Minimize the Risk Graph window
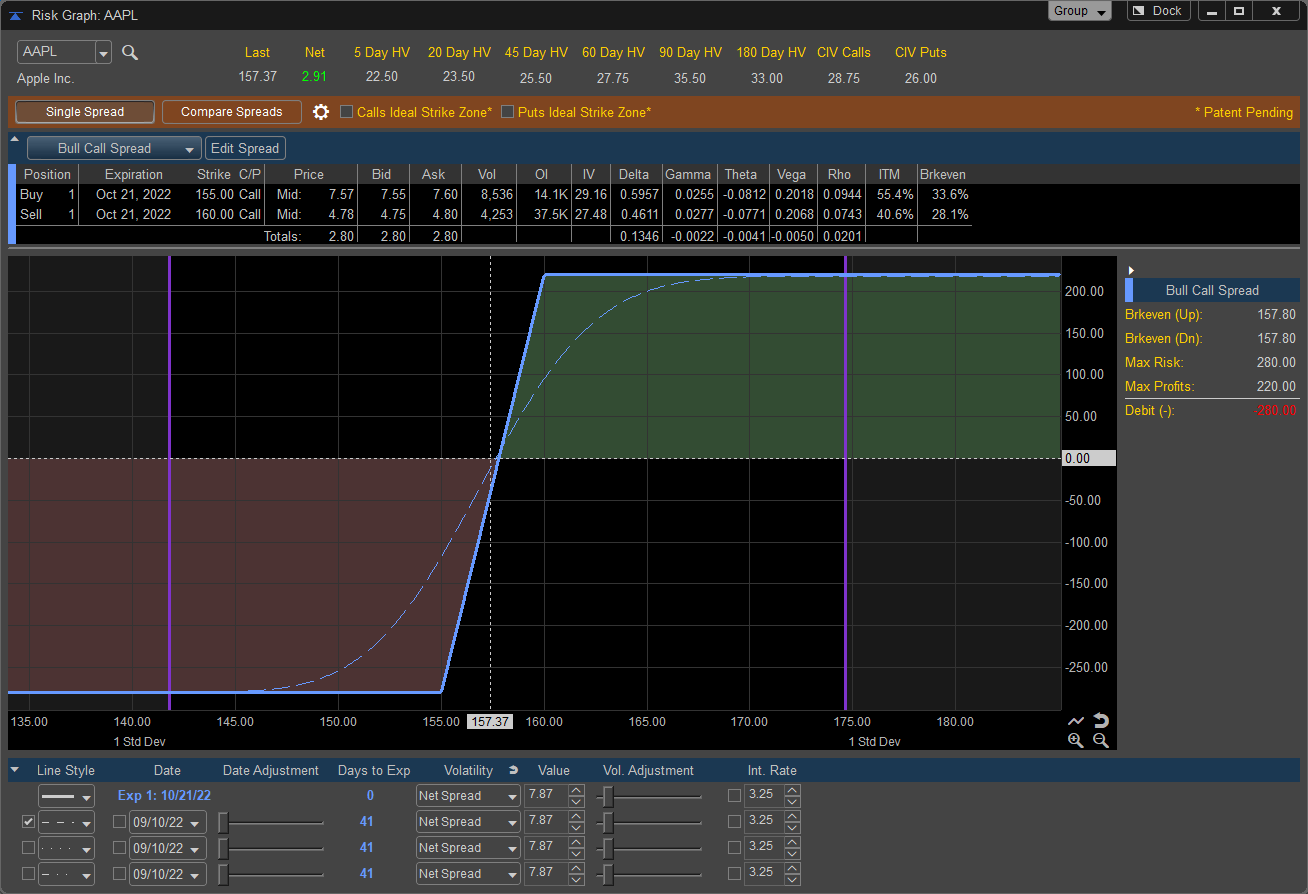Image resolution: width=1308 pixels, height=894 pixels. [1212, 11]
